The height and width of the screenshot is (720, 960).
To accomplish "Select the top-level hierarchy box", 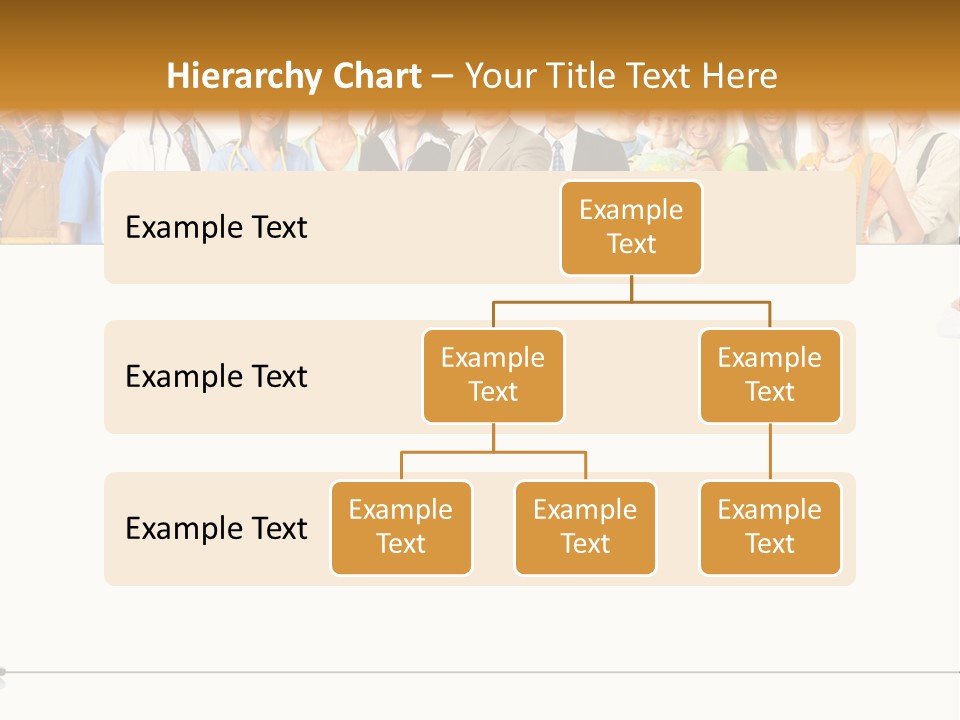I will point(631,227).
